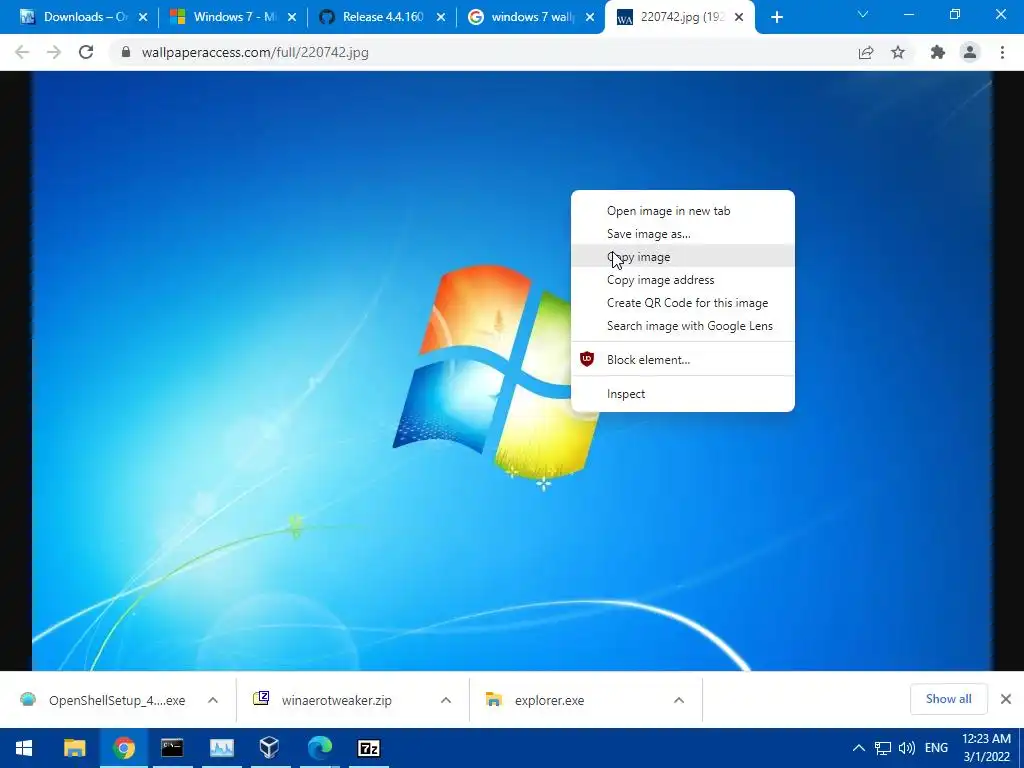Close the Windows 7 Microsoft tab

[292, 18]
